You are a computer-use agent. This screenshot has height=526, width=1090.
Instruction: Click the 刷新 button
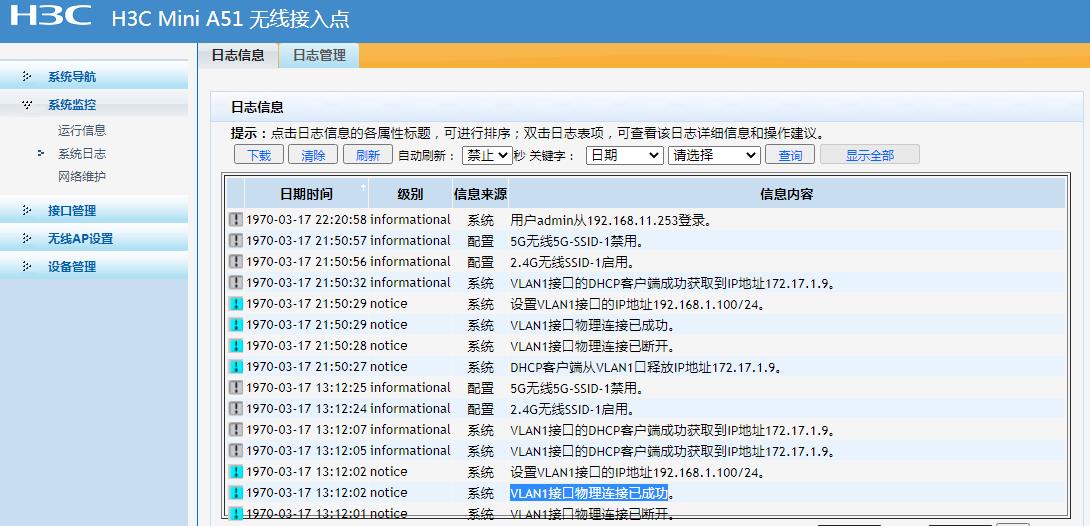(368, 155)
